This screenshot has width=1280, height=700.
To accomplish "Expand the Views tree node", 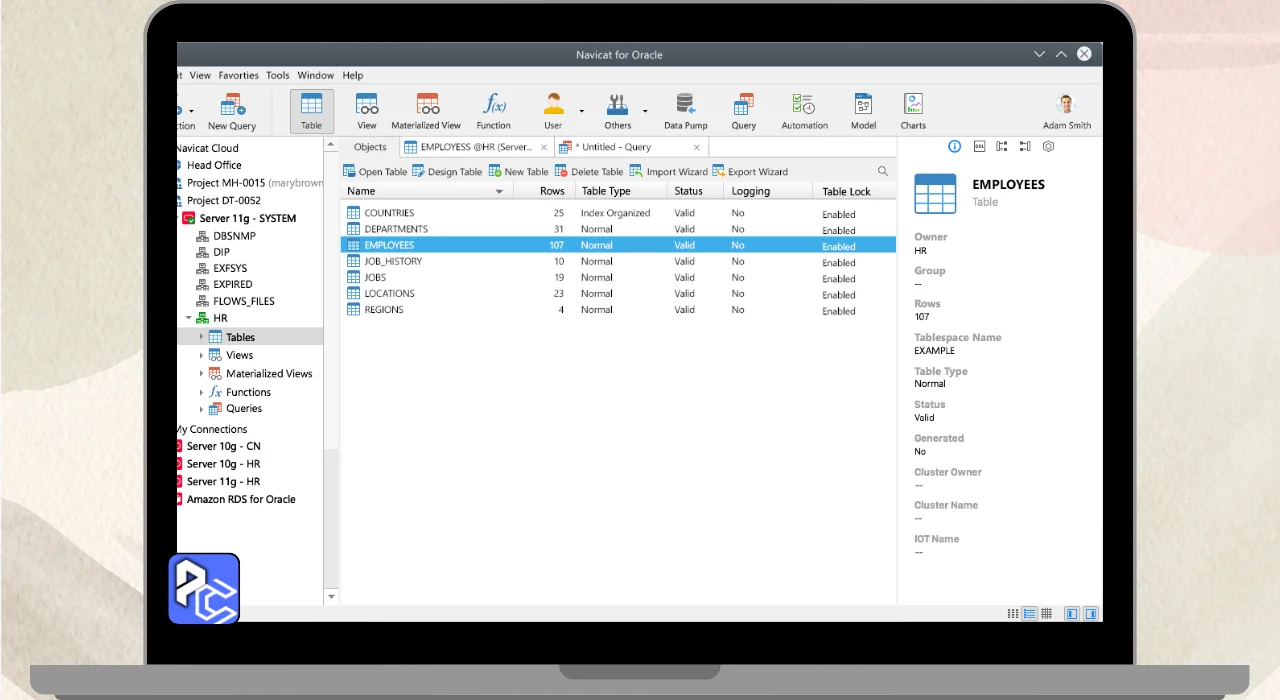I will pyautogui.click(x=201, y=355).
